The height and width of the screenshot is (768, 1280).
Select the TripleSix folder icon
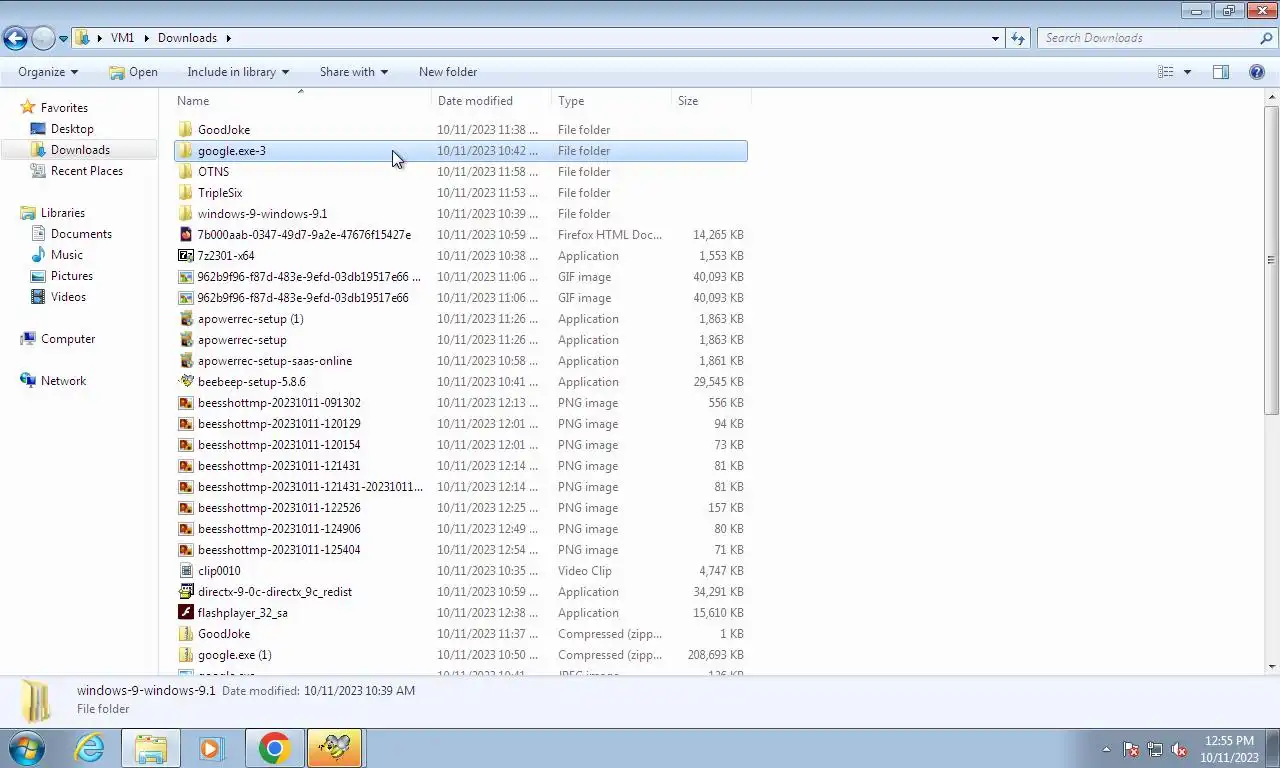[185, 193]
